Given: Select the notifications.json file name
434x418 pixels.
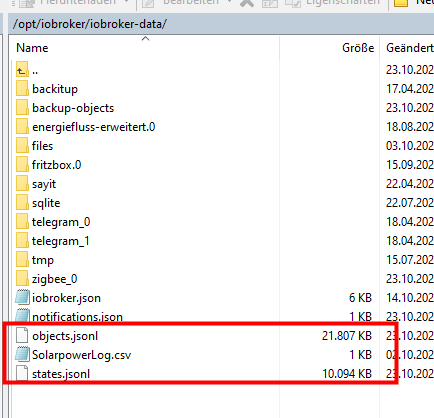Looking at the screenshot, I should [77, 317].
